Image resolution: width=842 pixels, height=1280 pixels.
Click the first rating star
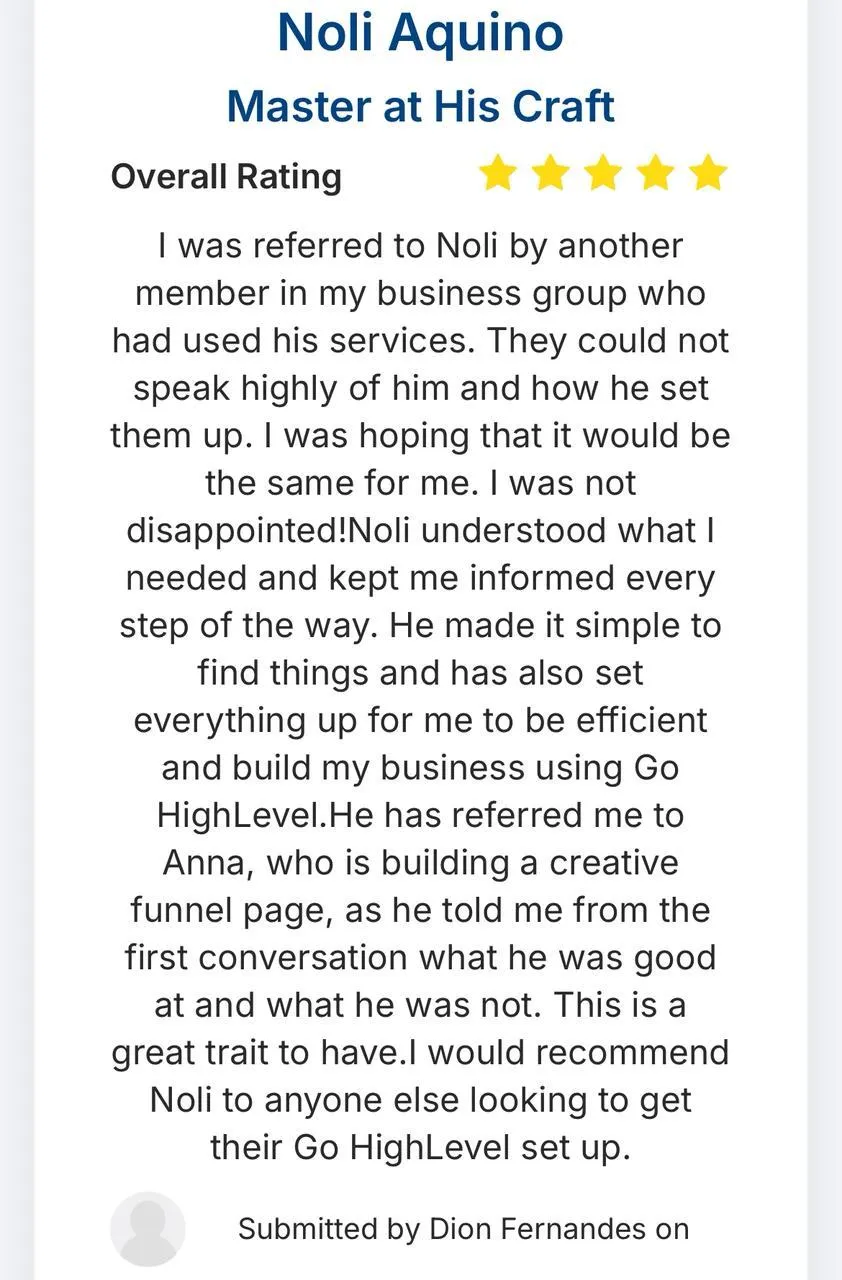[x=497, y=173]
